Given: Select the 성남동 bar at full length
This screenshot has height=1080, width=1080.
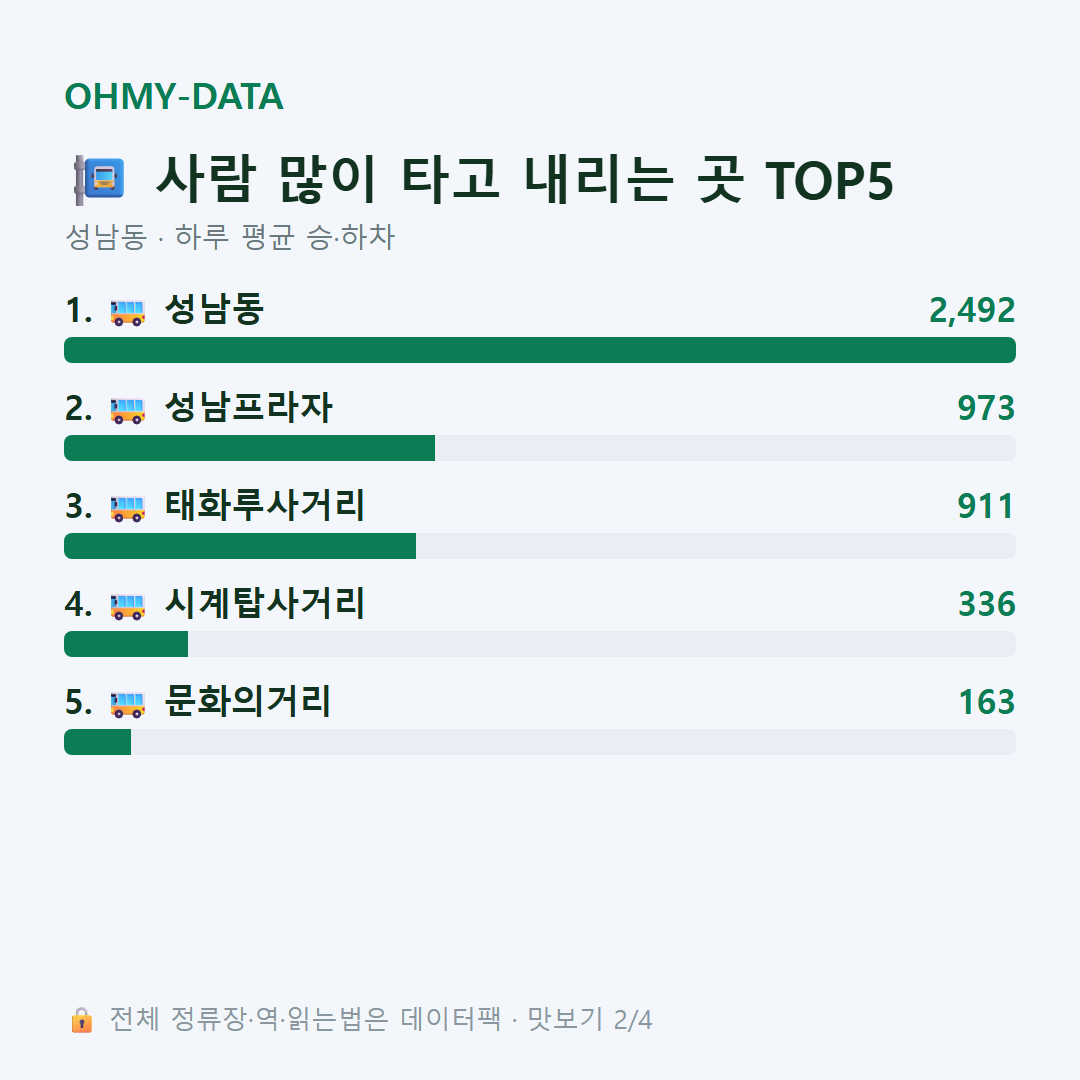Looking at the screenshot, I should click(540, 350).
